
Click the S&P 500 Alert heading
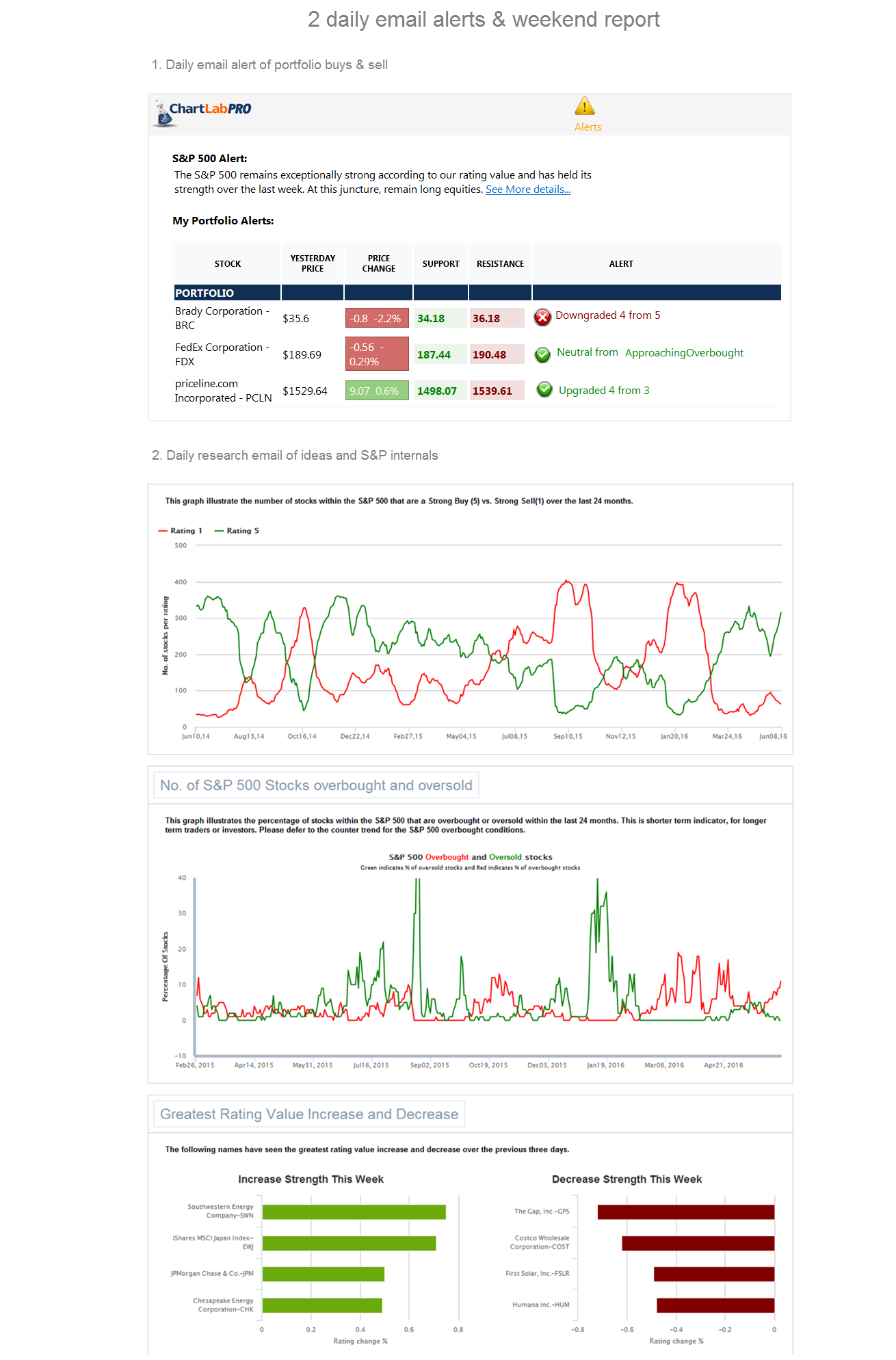pos(210,159)
